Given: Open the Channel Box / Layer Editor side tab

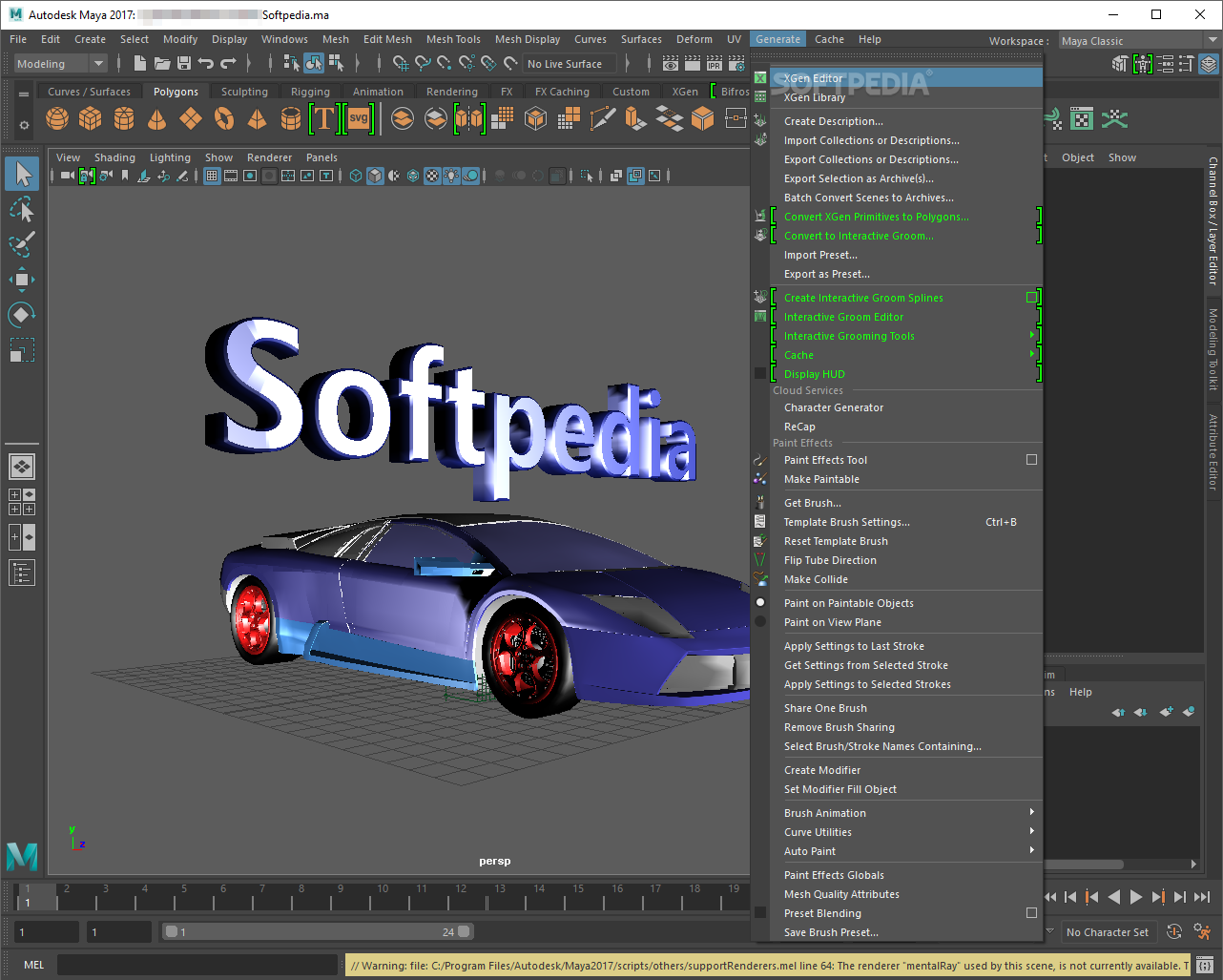Looking at the screenshot, I should 1213,223.
